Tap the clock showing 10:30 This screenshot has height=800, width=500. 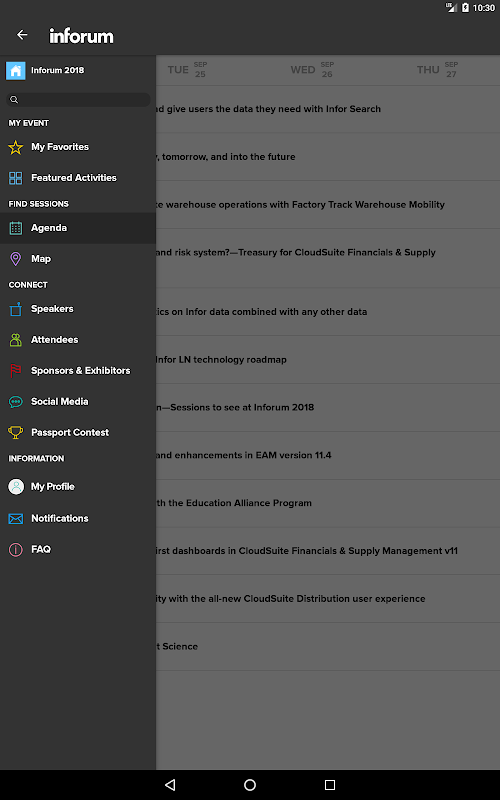pyautogui.click(x=484, y=8)
